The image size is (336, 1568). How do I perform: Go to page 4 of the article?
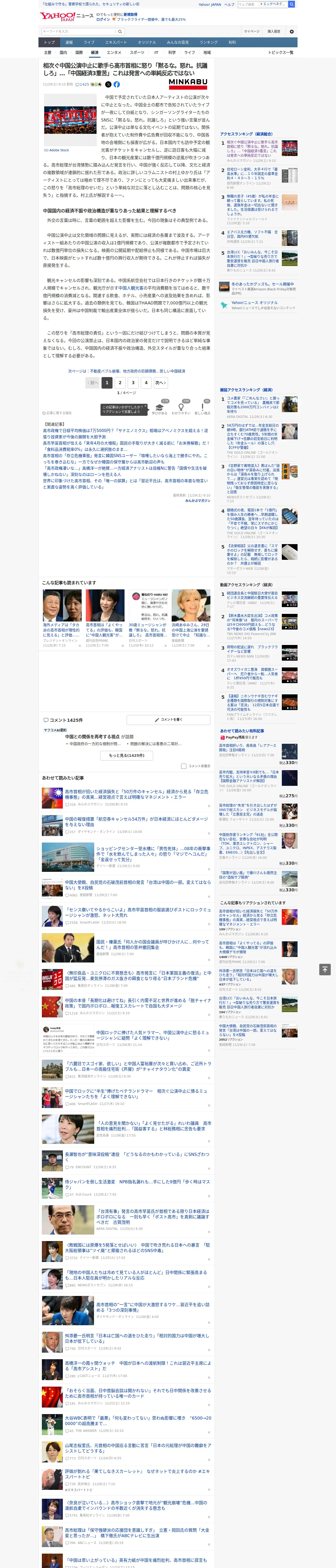146,383
